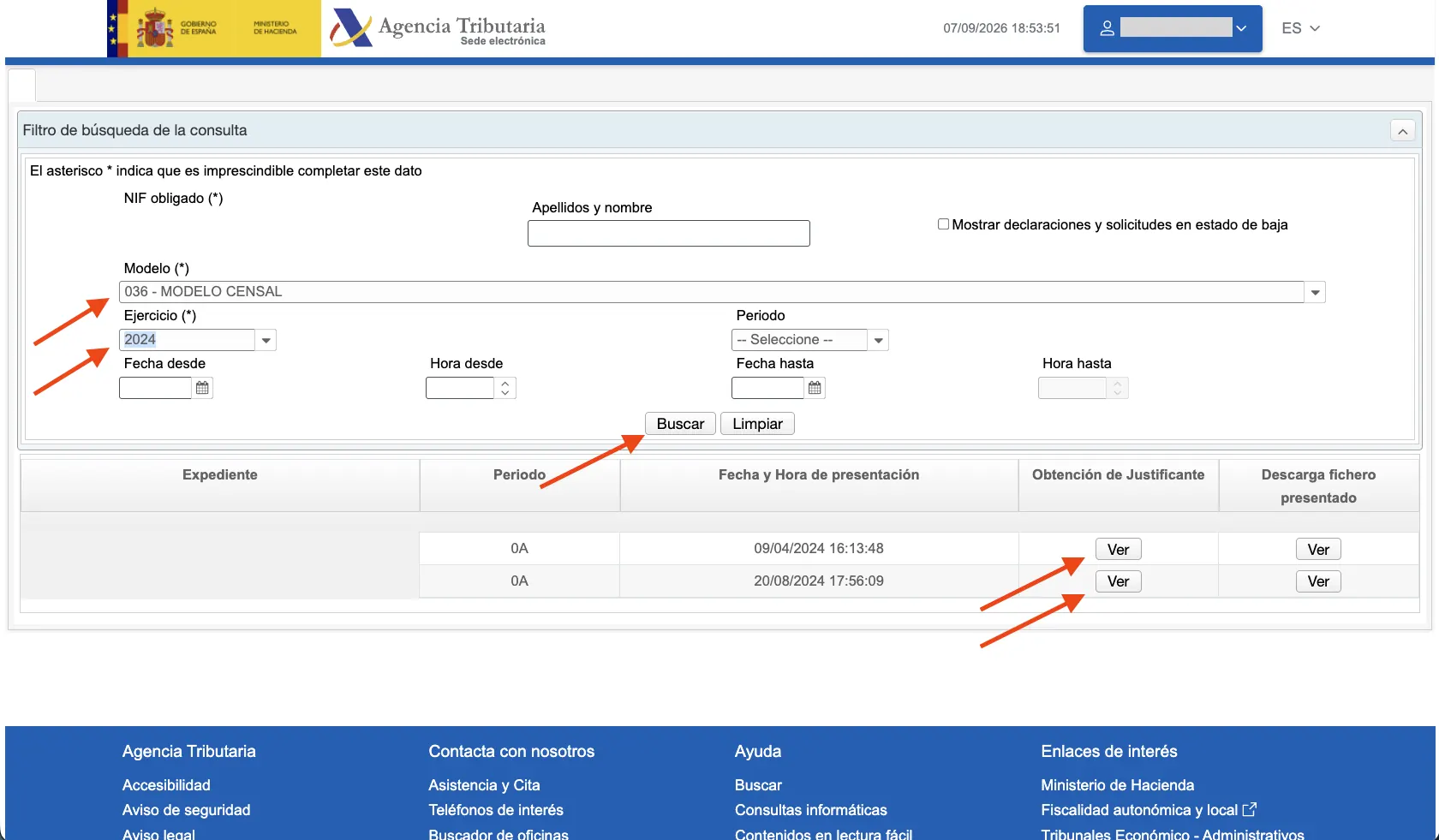
Task: Click the Periodo column header
Action: [x=519, y=485]
